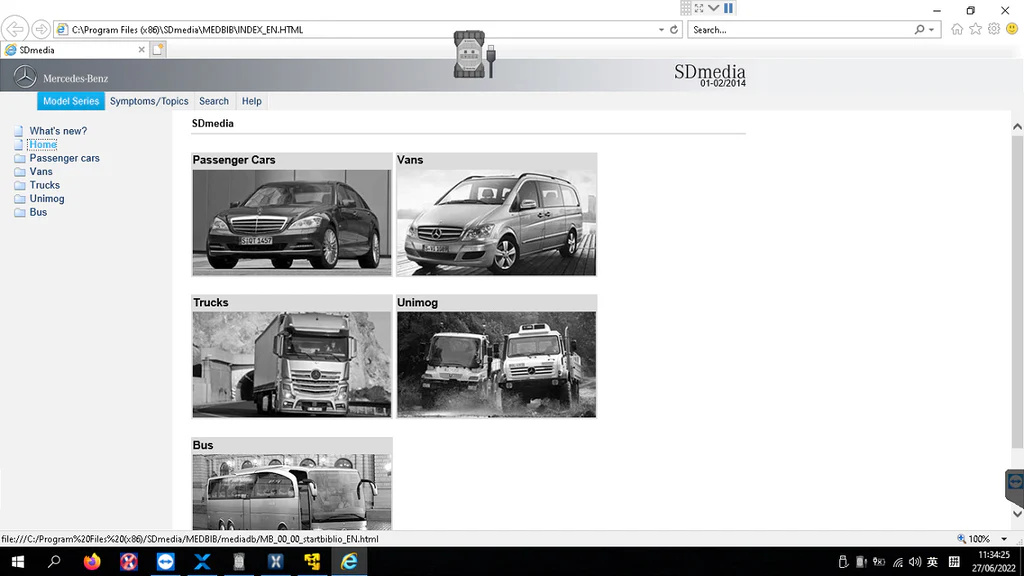The width and height of the screenshot is (1024, 576).
Task: Open the VCI device taskbar icon
Action: pyautogui.click(x=239, y=562)
